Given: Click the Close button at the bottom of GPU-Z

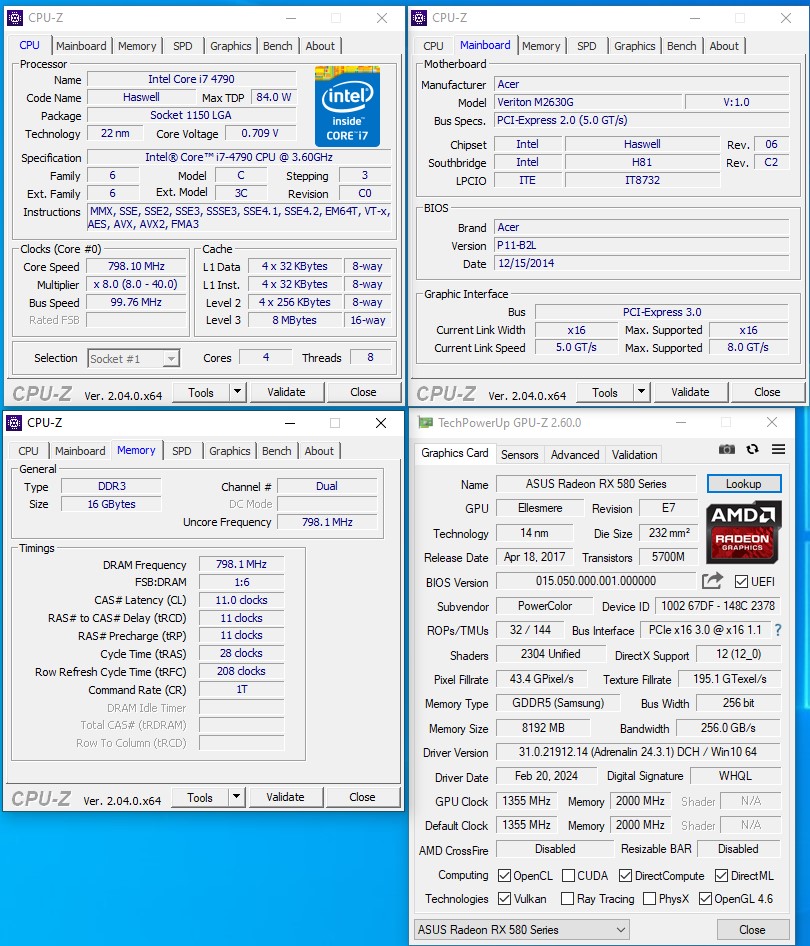Looking at the screenshot, I should [753, 930].
